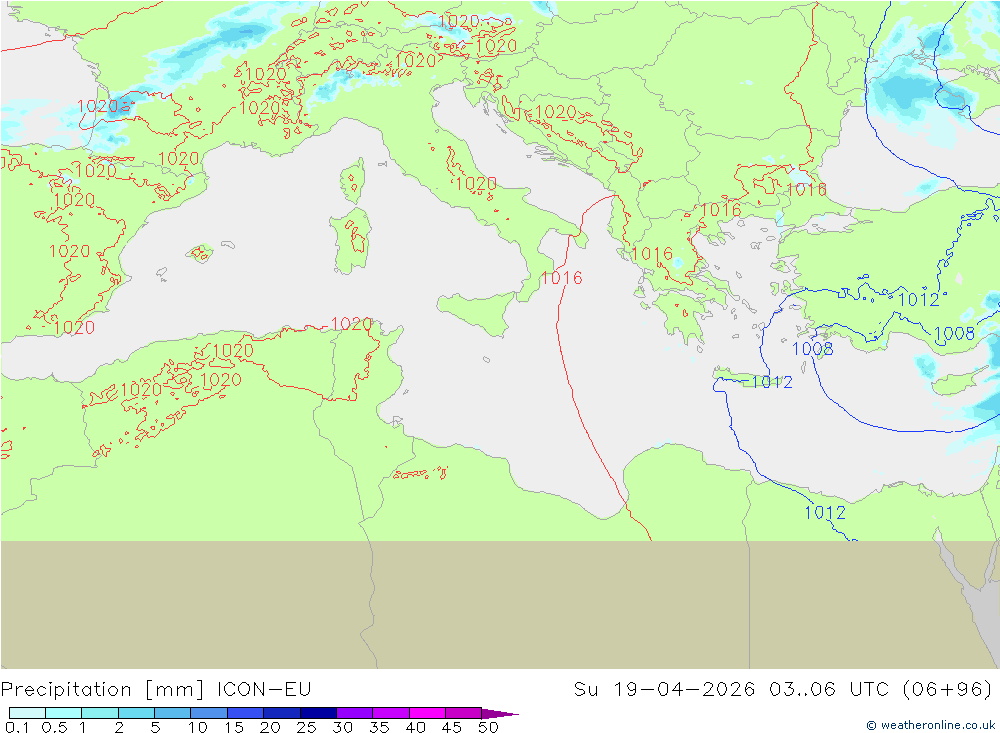Click the 1020 label over Croatia
1000x733 pixels.
[x=555, y=112]
